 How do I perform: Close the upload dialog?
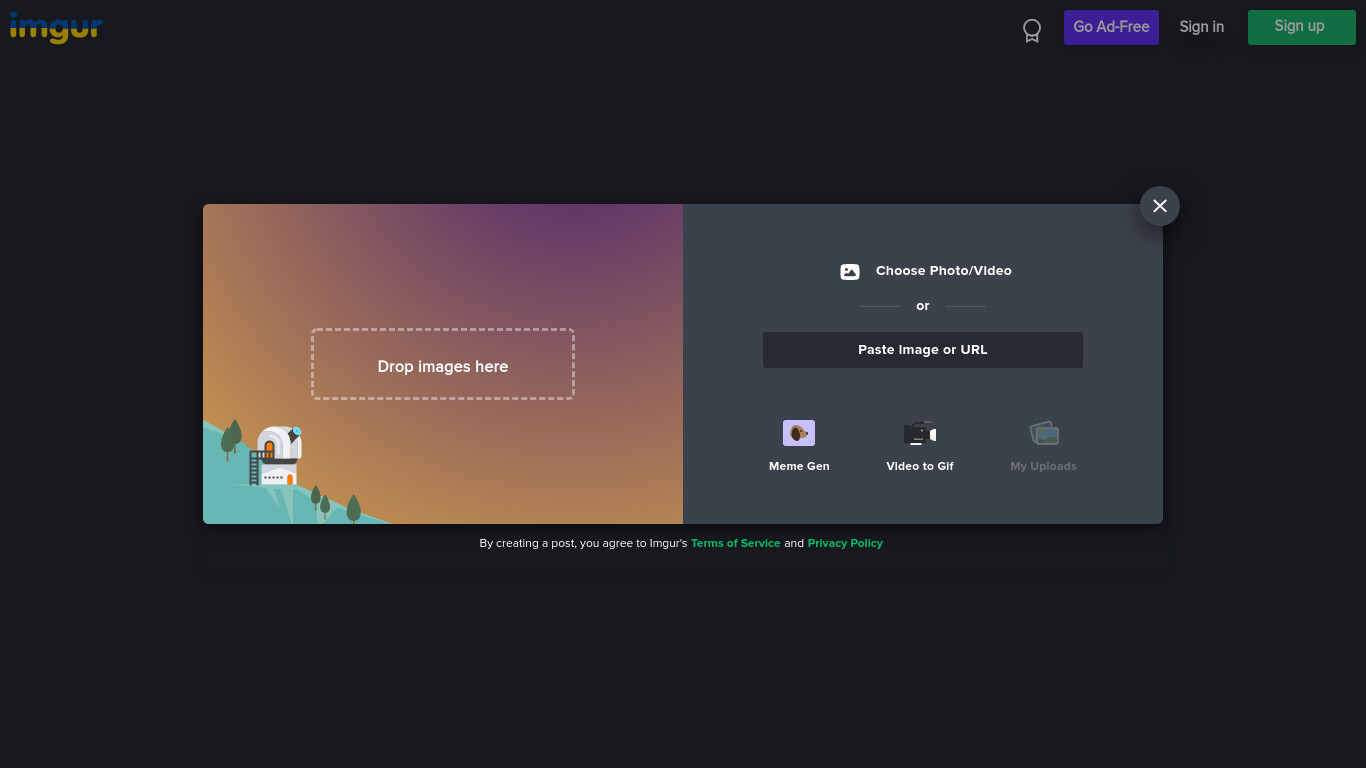coord(1160,206)
